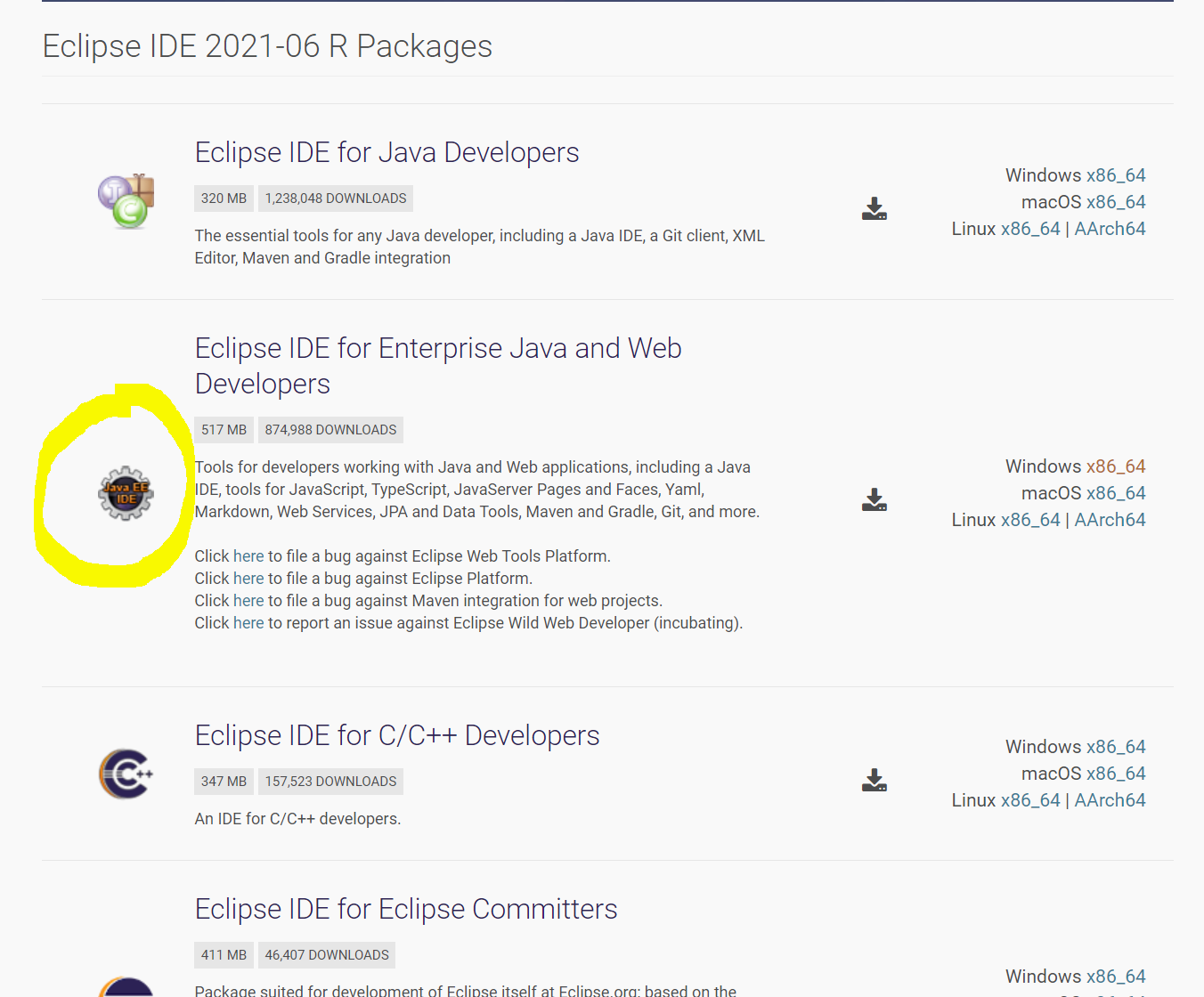Screen dimensions: 1204x997
Task: Download C/C++ Developers Linux AArch64 build
Action: (x=1110, y=800)
